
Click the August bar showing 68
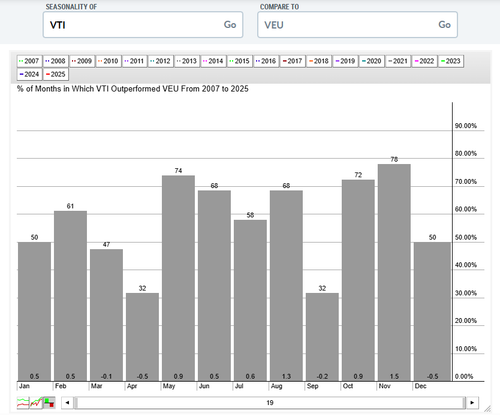pyautogui.click(x=286, y=286)
